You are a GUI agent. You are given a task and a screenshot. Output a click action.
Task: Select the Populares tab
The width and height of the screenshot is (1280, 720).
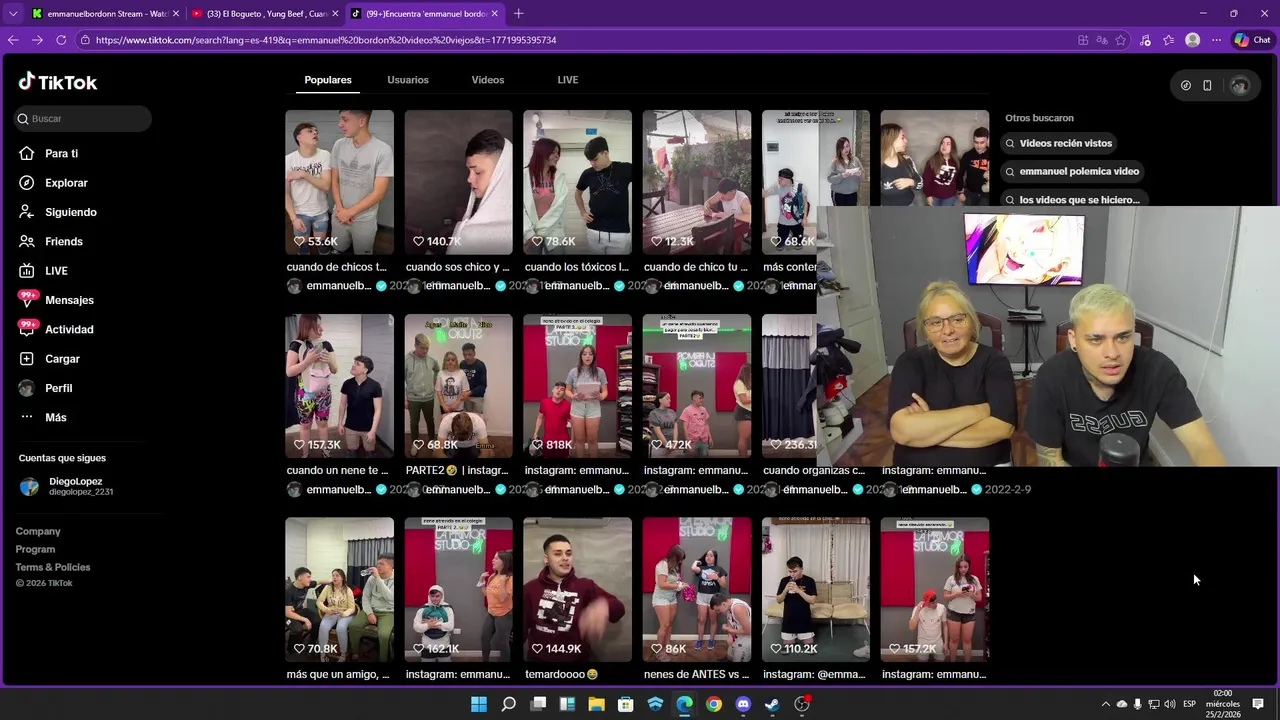click(328, 80)
